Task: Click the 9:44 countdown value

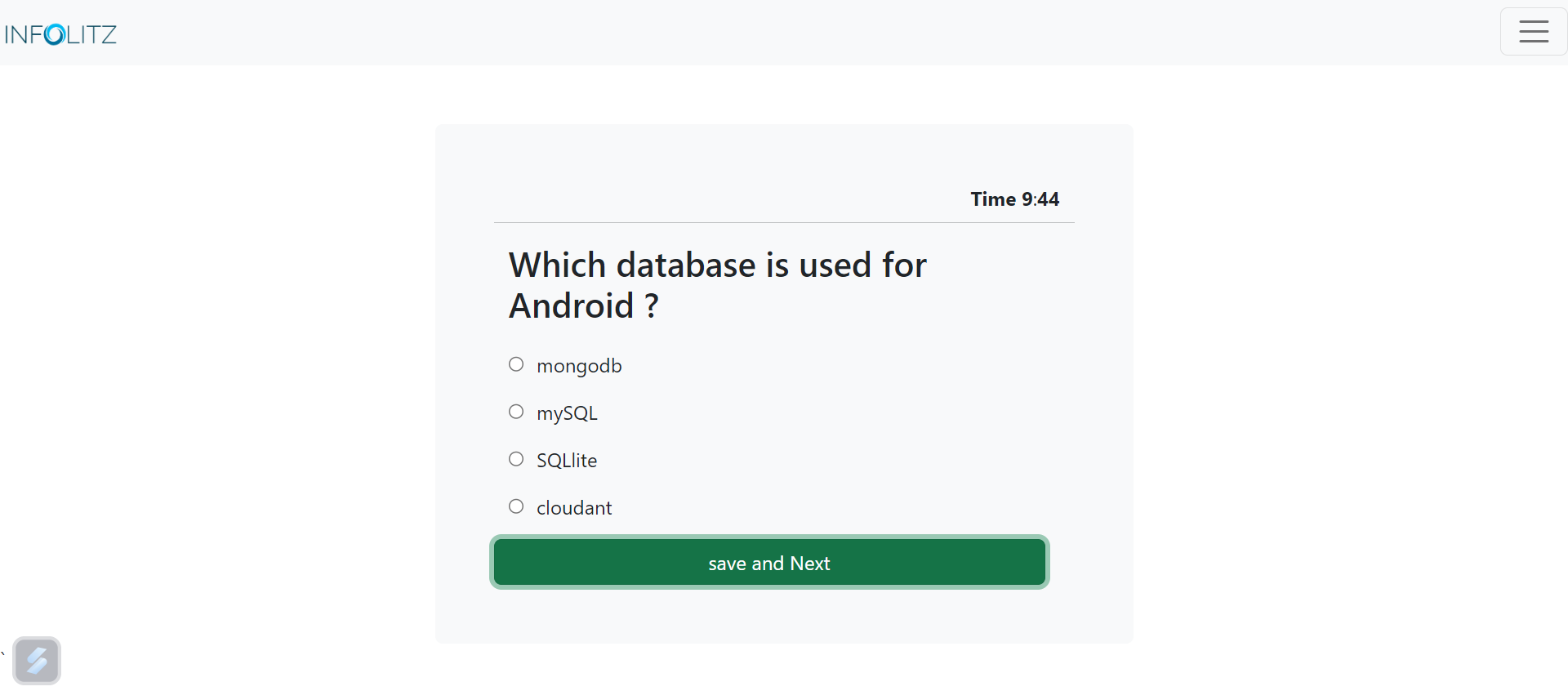Action: (x=1040, y=199)
